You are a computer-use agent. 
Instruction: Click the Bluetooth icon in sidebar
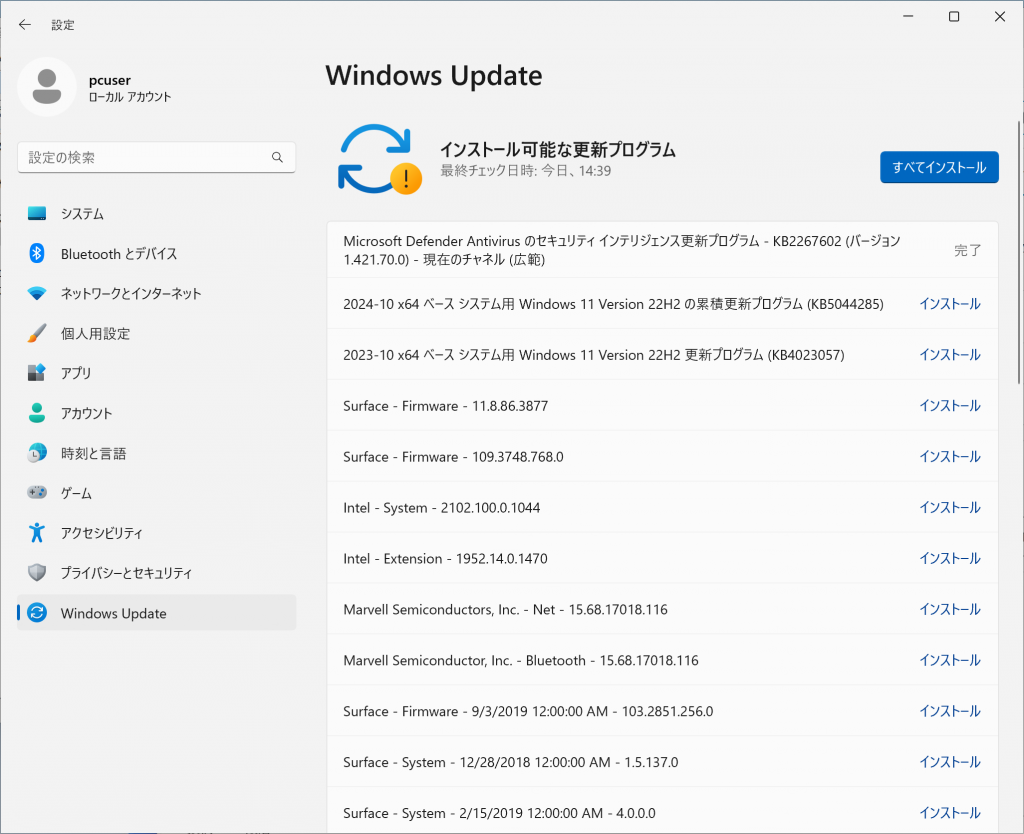click(37, 253)
